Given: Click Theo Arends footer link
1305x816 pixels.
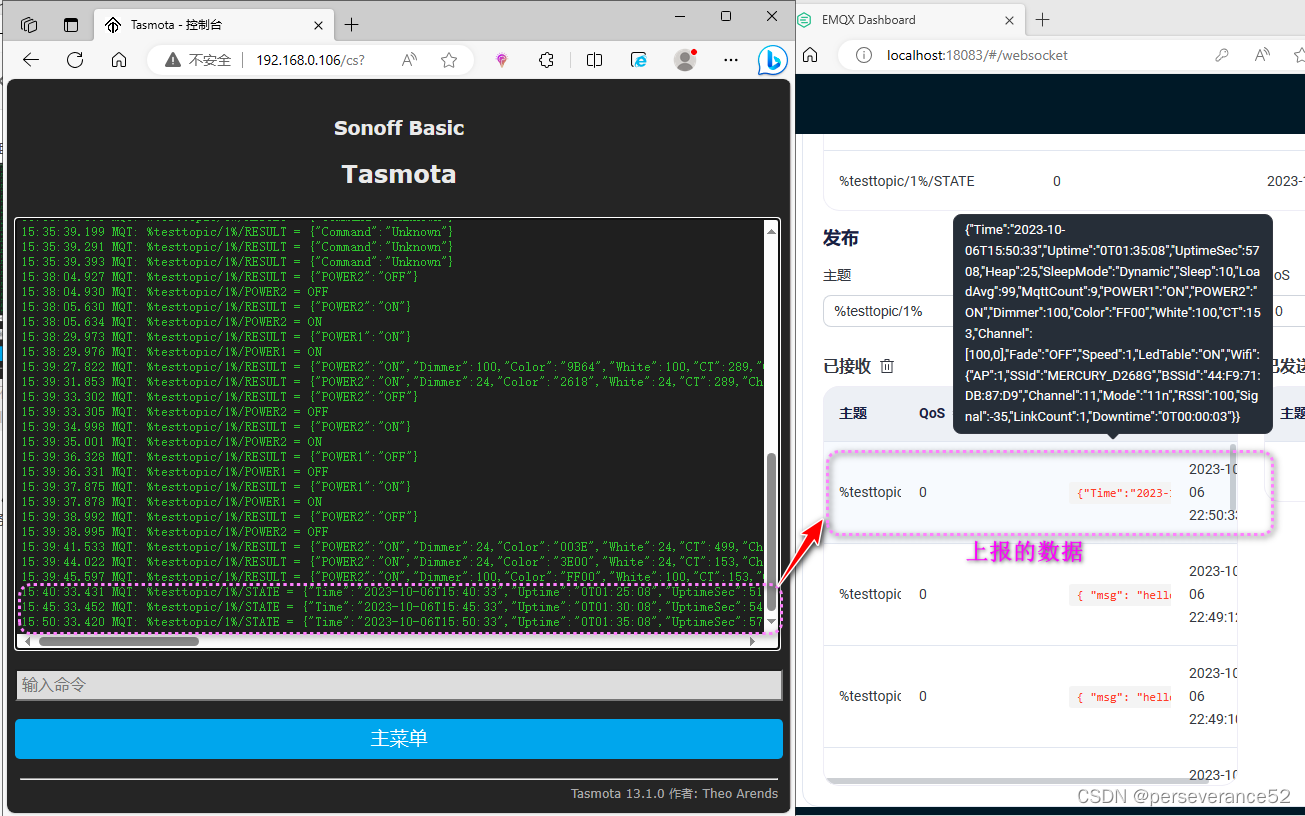Looking at the screenshot, I should (x=740, y=794).
